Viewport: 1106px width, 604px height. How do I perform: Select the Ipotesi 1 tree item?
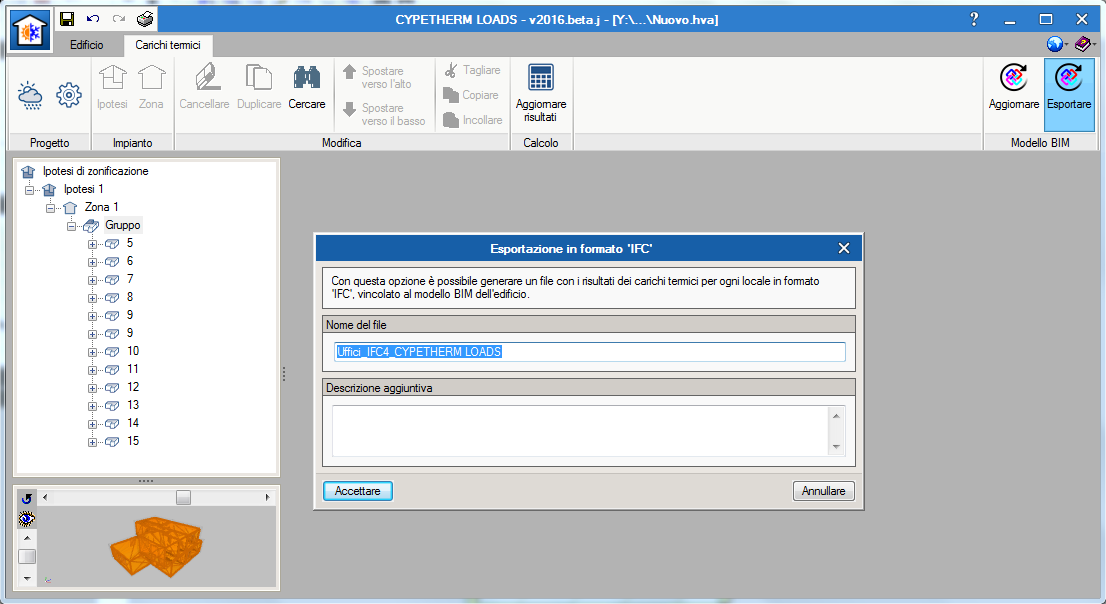tap(83, 189)
